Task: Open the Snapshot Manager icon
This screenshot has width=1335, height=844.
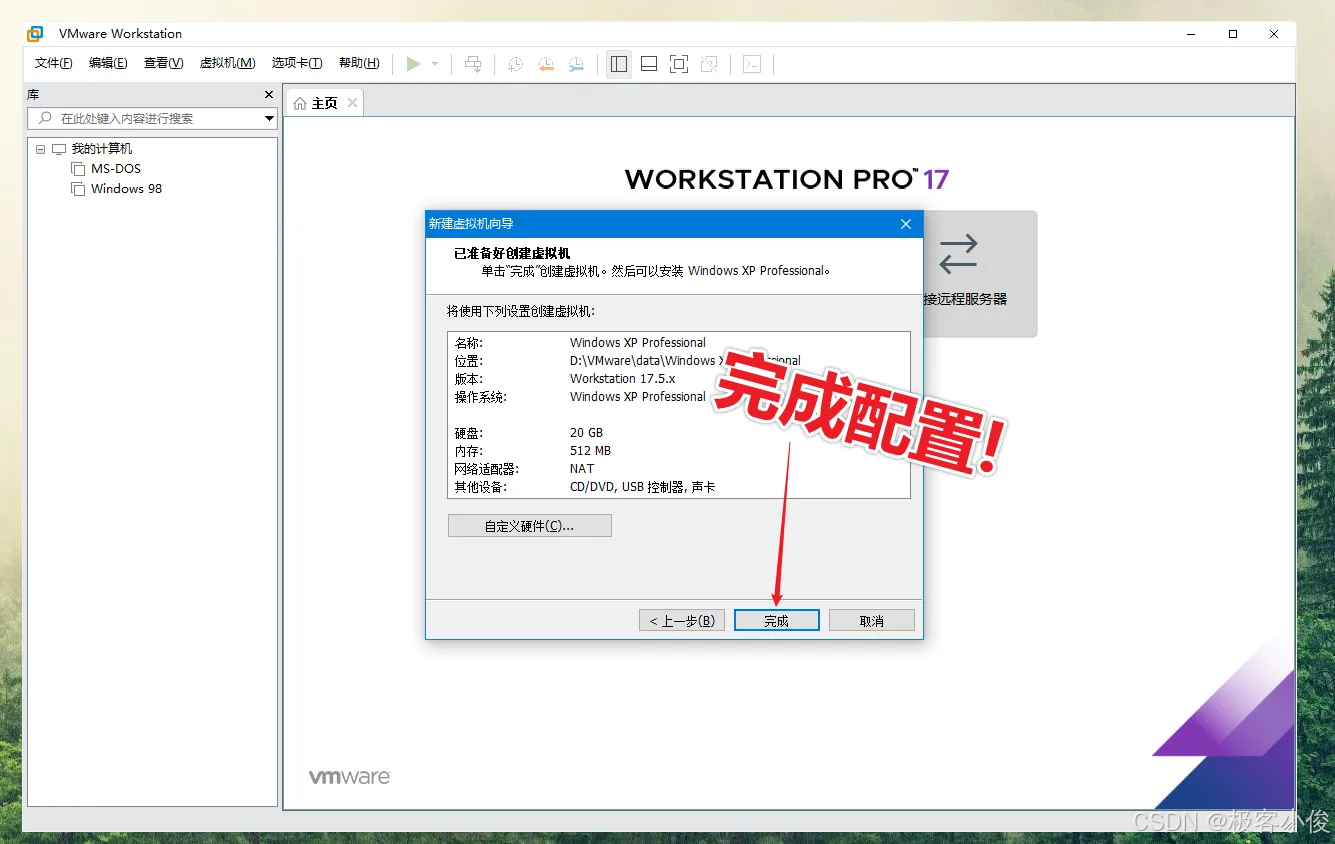Action: 576,64
